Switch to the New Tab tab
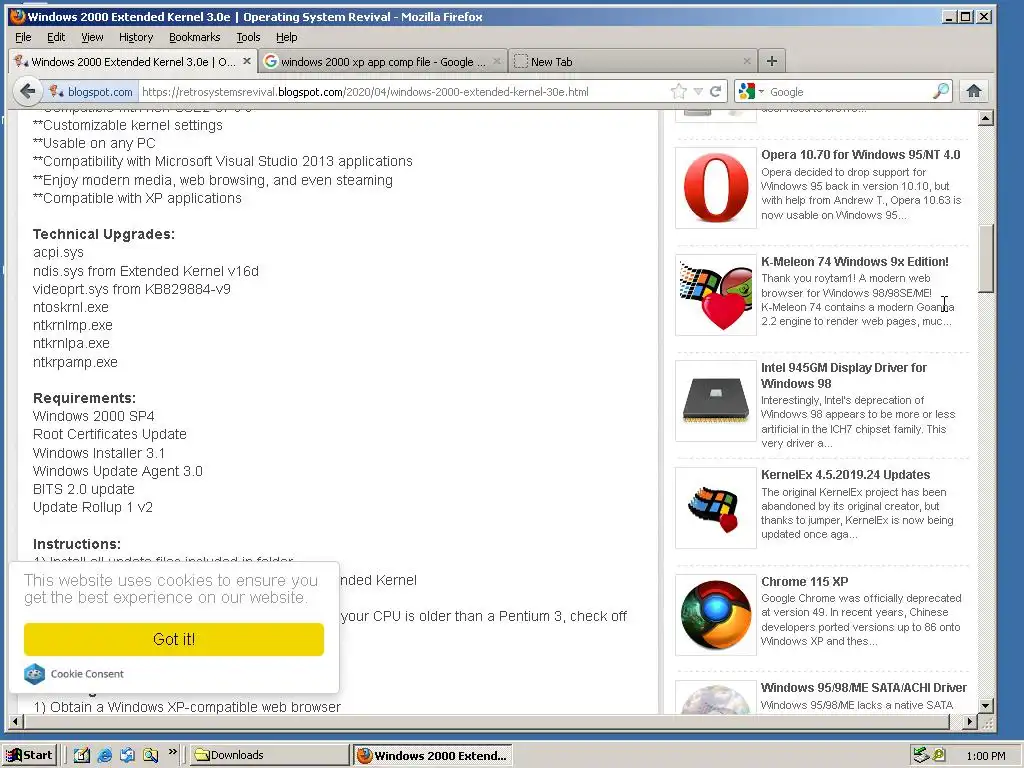Screen dimensions: 1024x768 pos(632,61)
